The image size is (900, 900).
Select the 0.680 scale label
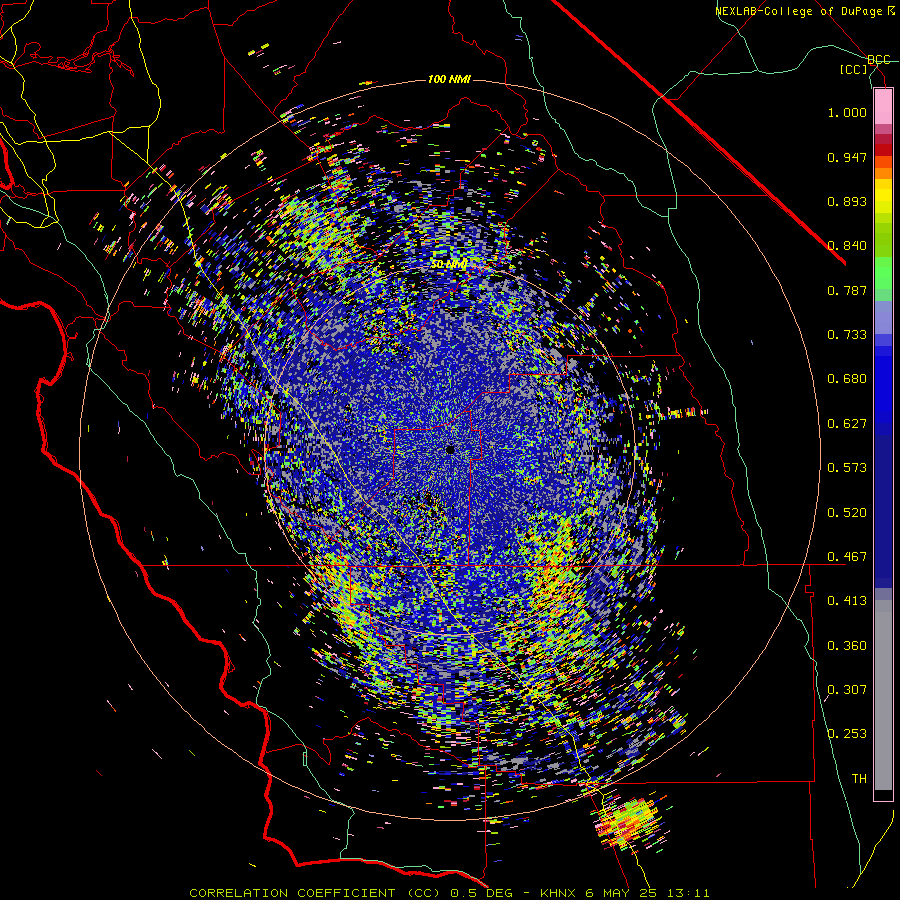click(x=847, y=379)
